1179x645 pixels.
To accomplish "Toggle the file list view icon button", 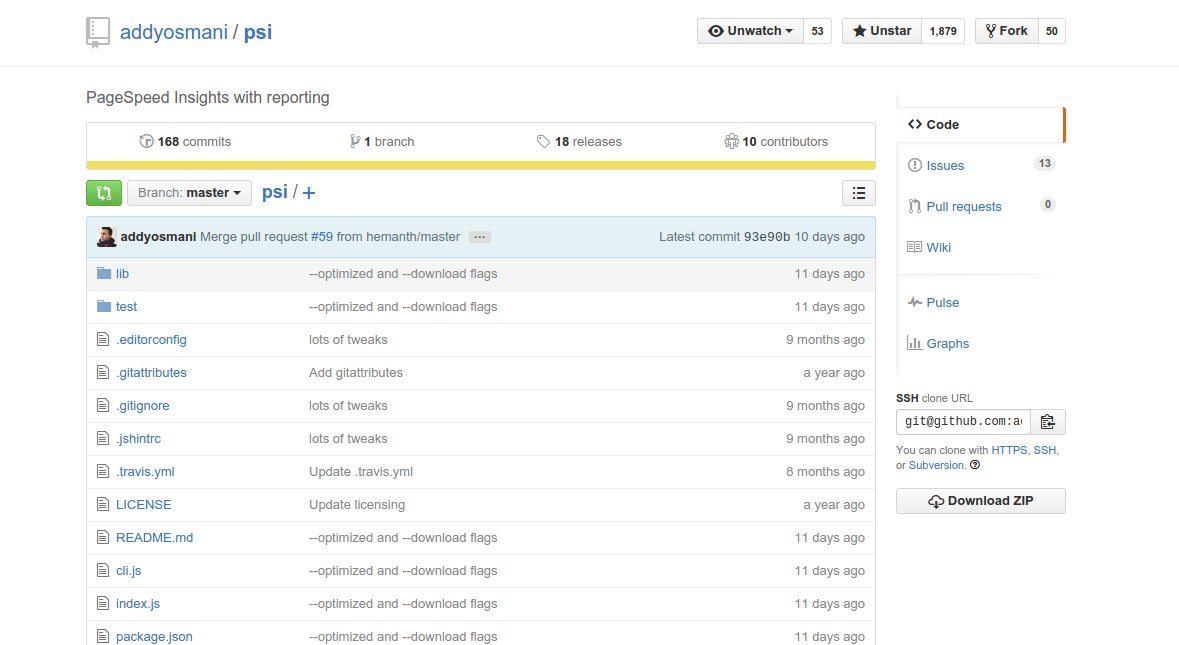I will tap(859, 193).
